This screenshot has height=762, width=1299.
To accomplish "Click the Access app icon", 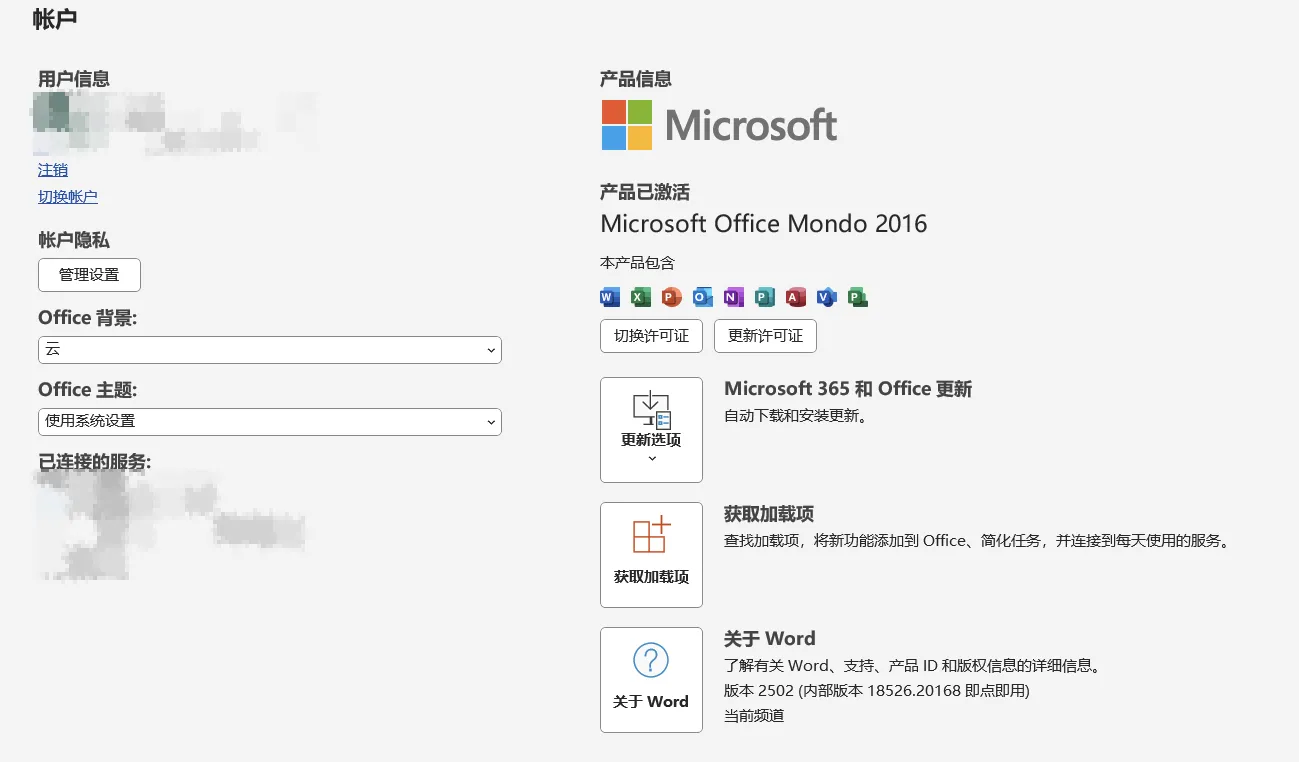I will click(x=796, y=297).
